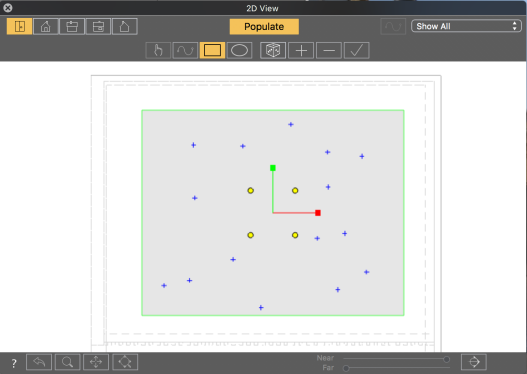The width and height of the screenshot is (527, 374).
Task: Click the Populate button
Action: [264, 27]
